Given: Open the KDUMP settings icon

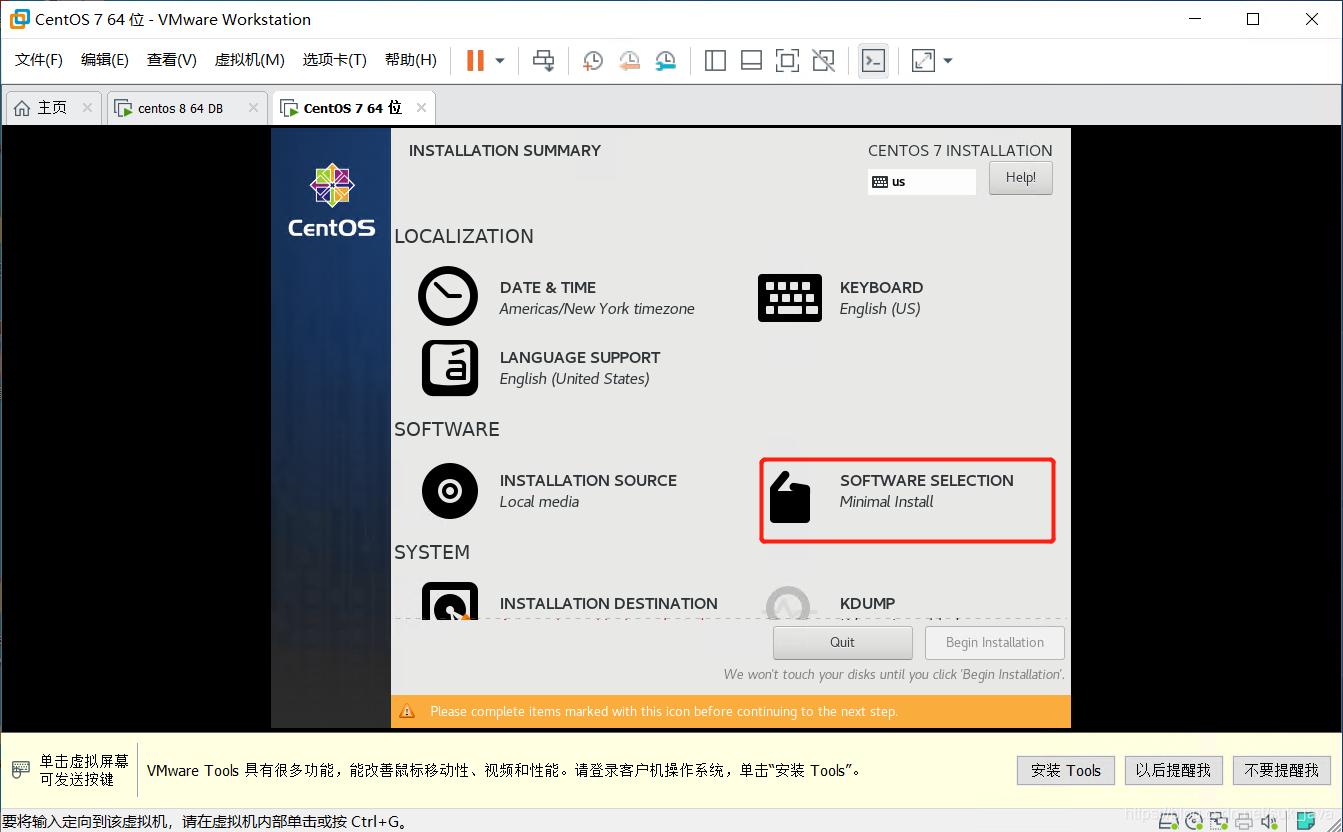Looking at the screenshot, I should tap(788, 603).
